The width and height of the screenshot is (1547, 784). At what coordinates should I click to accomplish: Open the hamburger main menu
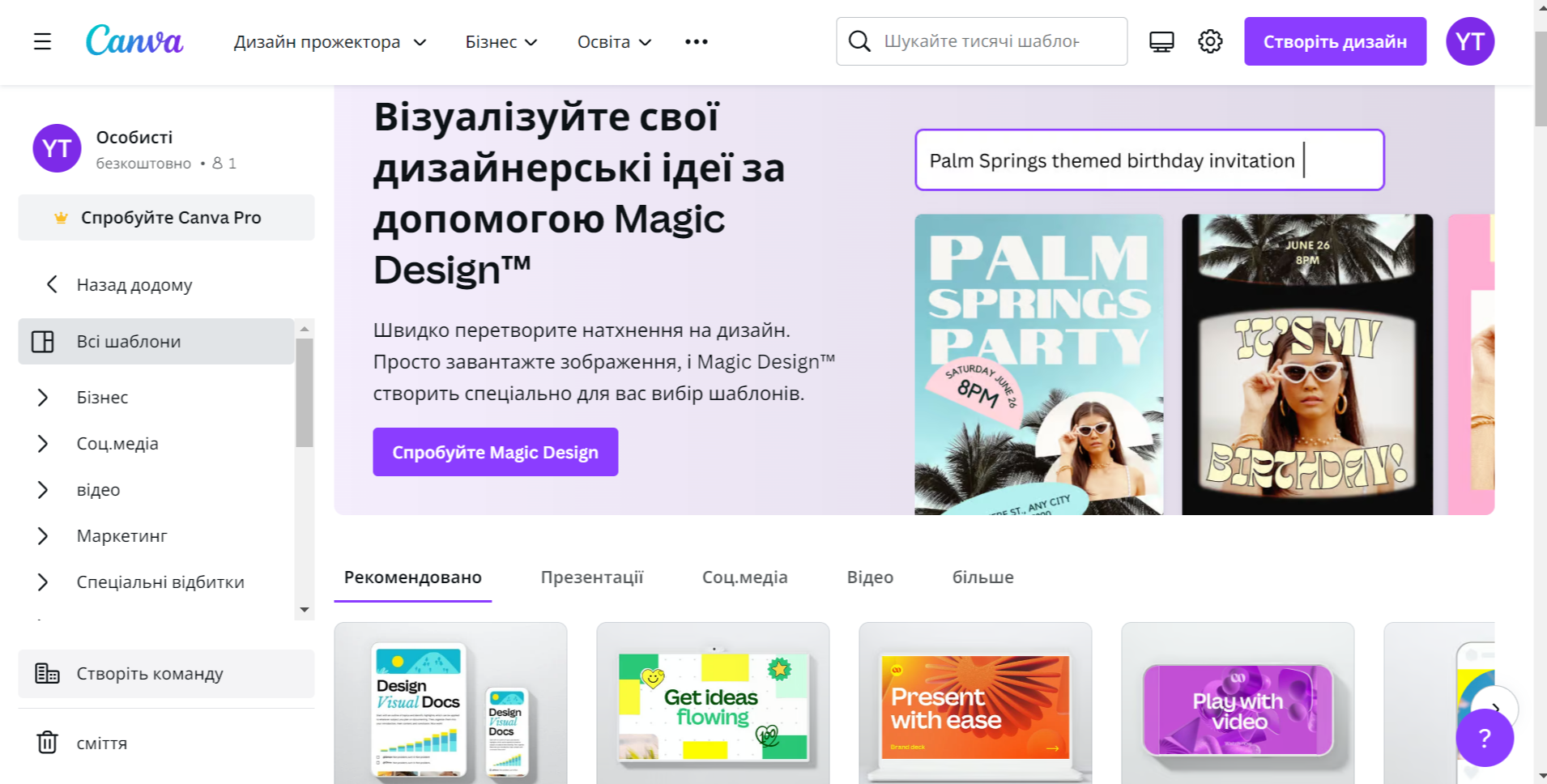click(42, 41)
